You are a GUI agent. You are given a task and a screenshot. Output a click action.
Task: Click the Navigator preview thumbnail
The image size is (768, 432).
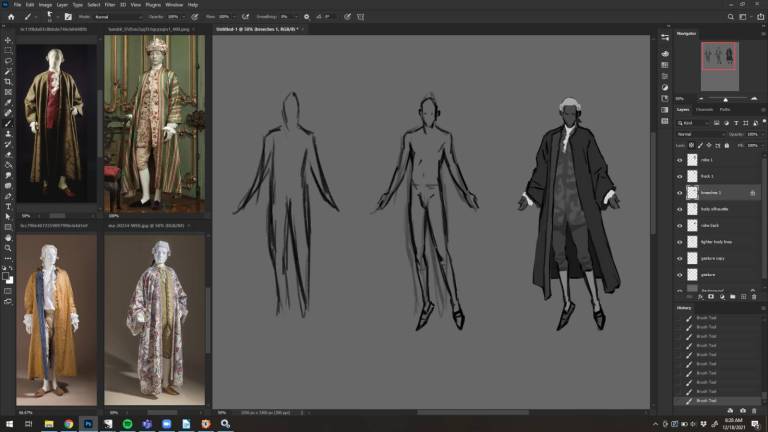coord(719,57)
